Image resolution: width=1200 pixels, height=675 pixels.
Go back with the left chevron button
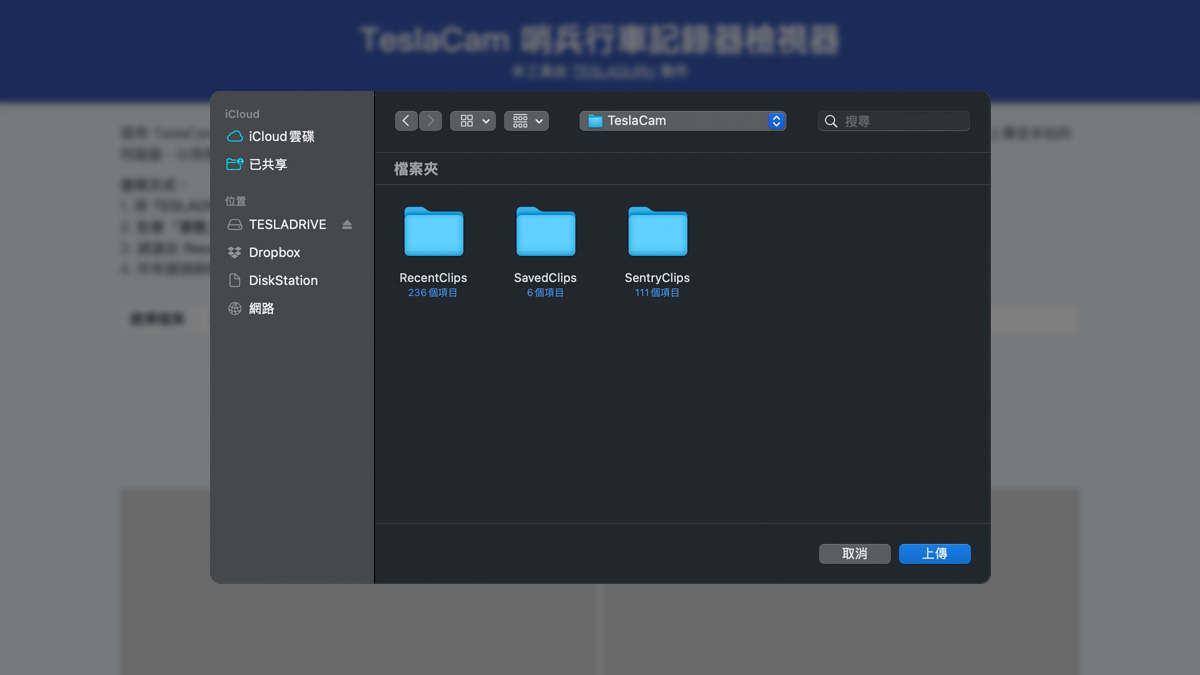coord(406,121)
